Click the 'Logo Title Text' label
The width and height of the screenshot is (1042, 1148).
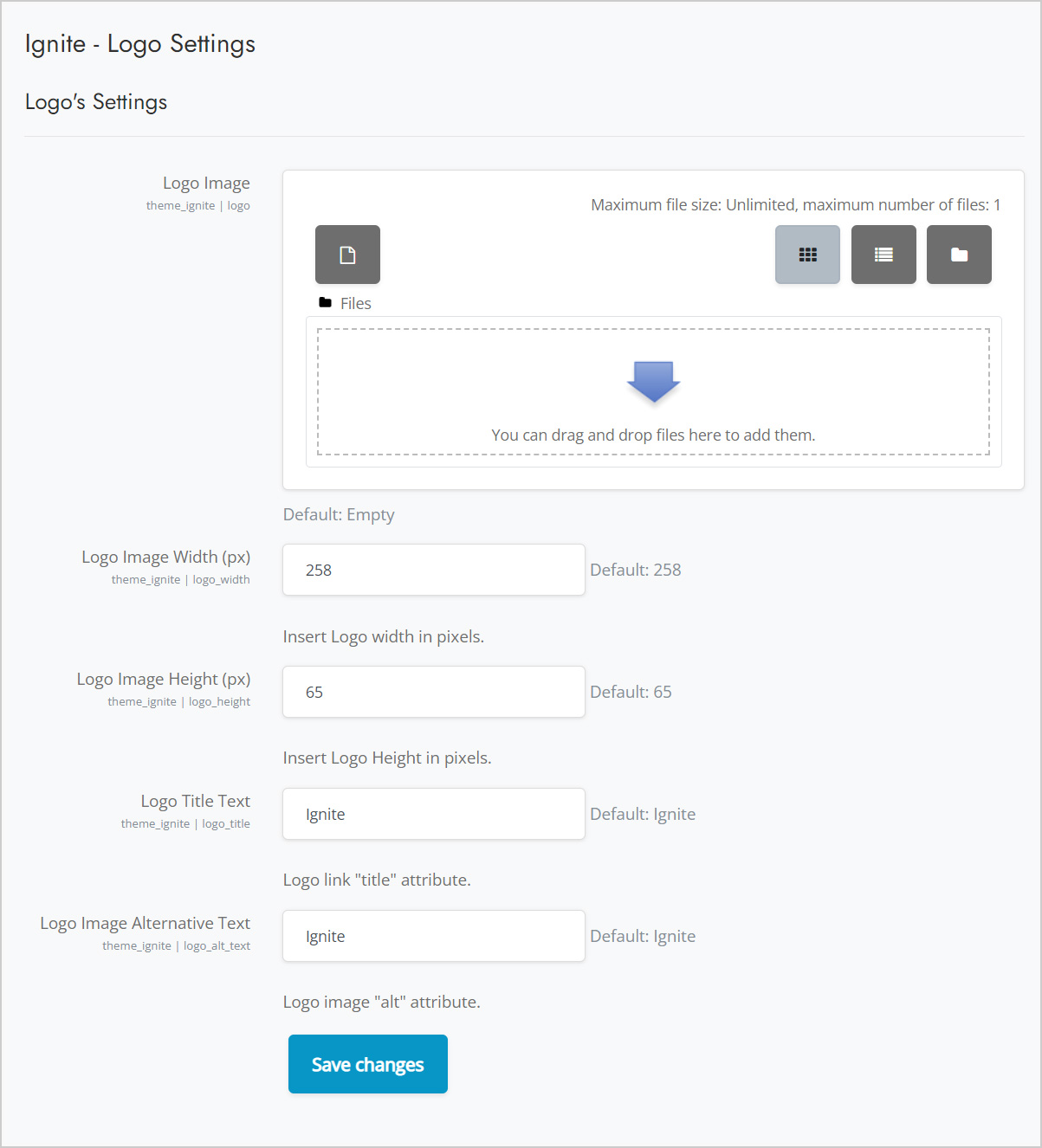[196, 801]
